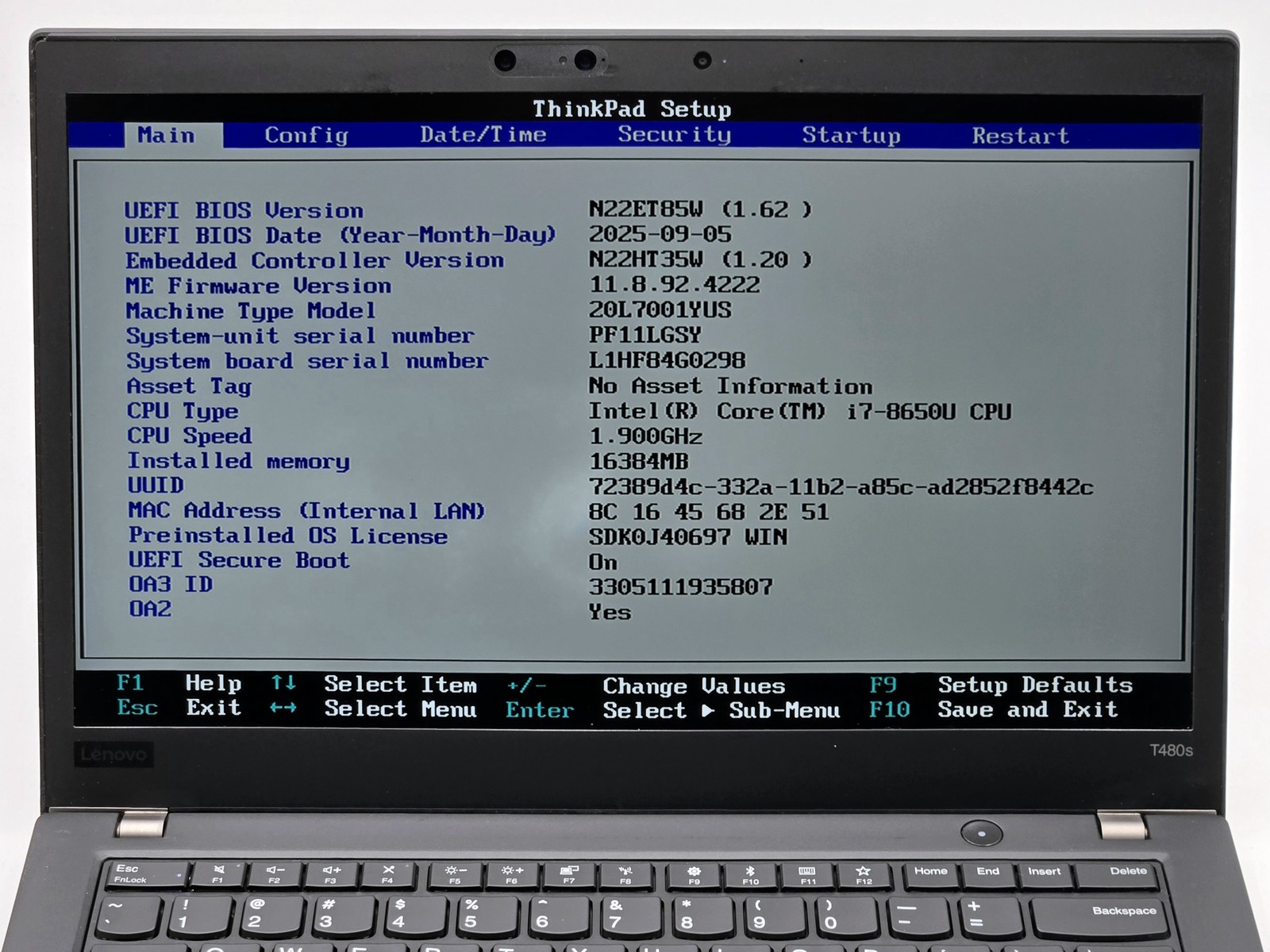Click the license value SDK0J40697 WIN

pos(687,537)
